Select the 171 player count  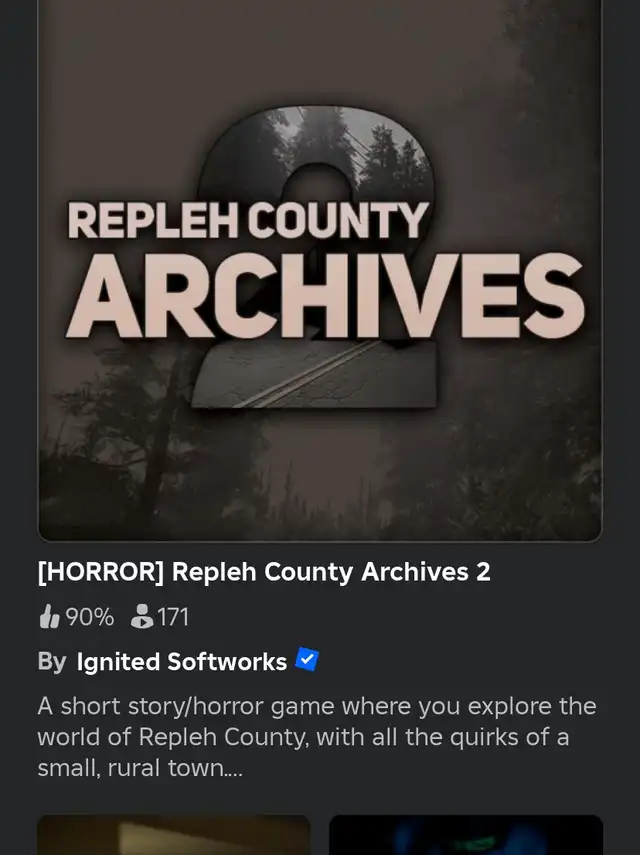click(173, 617)
